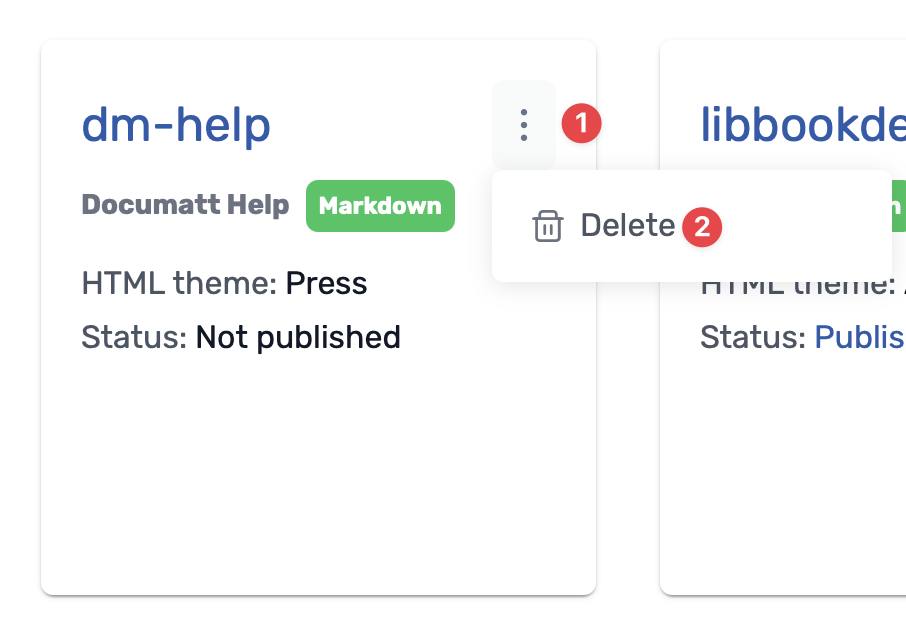Click the red number 2 annotation badge
Screen dimensions: 906x636
tap(701, 227)
